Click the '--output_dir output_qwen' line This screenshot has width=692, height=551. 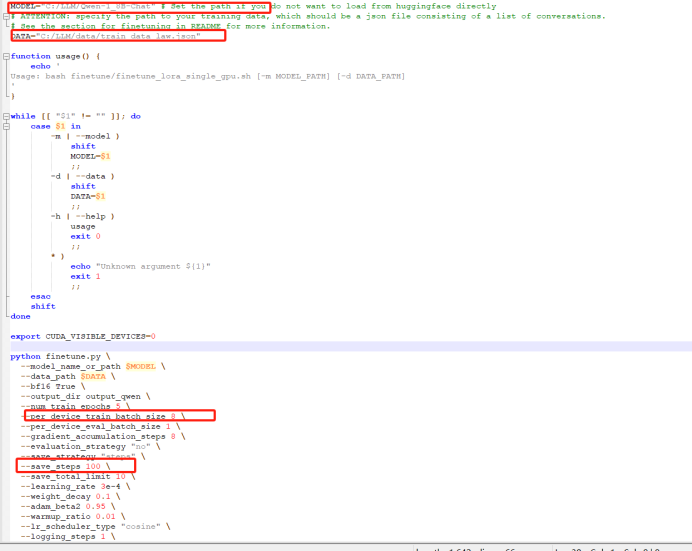86,397
